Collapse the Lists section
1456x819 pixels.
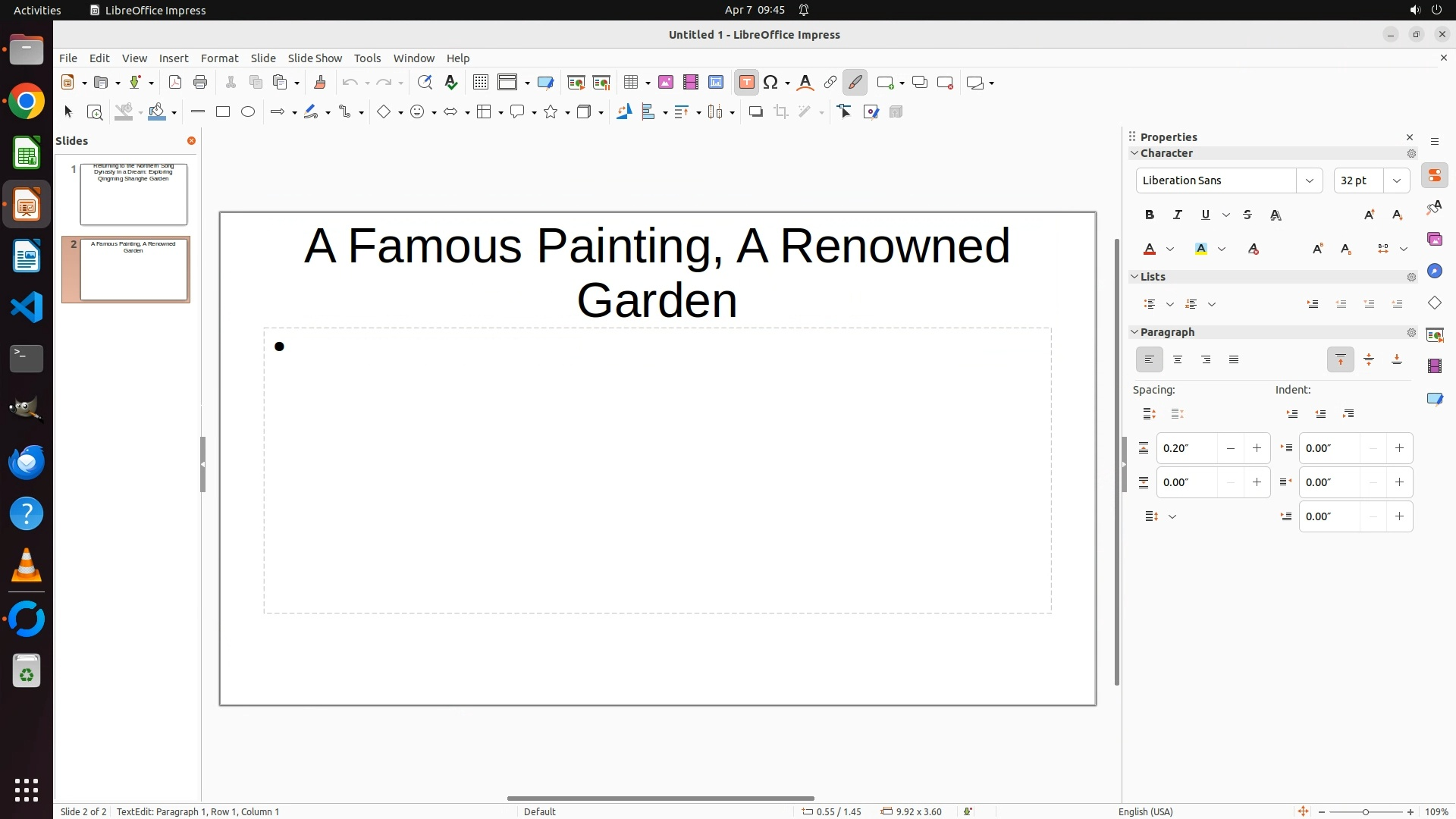click(1135, 277)
